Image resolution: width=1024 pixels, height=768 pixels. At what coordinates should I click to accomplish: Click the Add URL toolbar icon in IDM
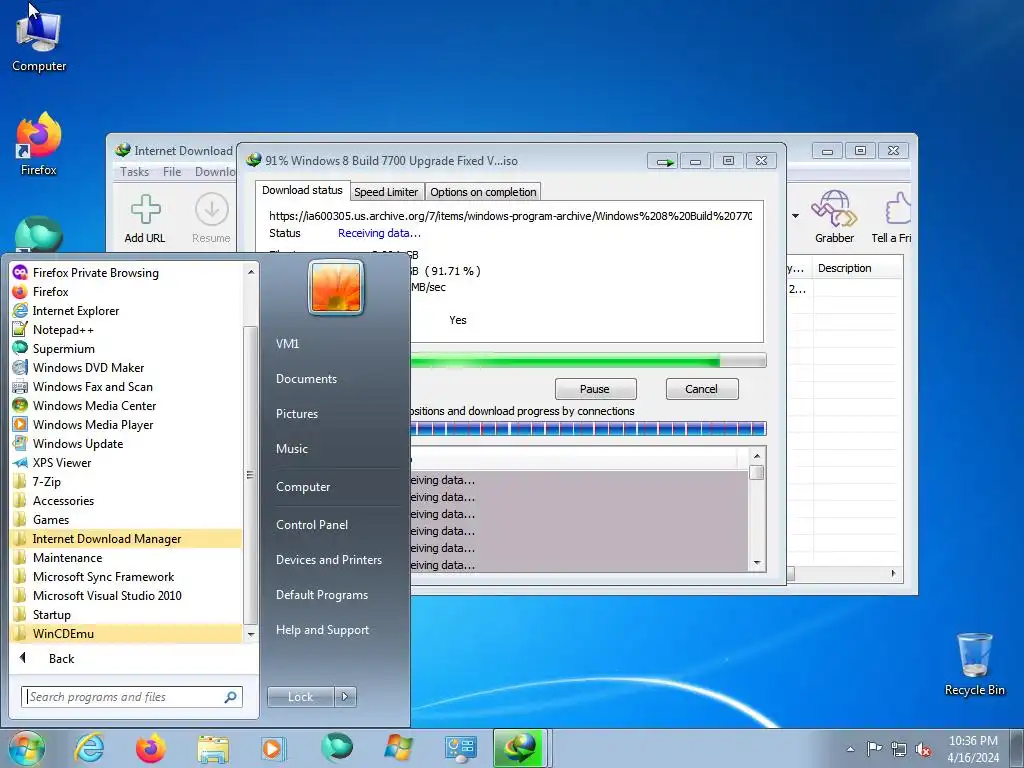tap(145, 219)
